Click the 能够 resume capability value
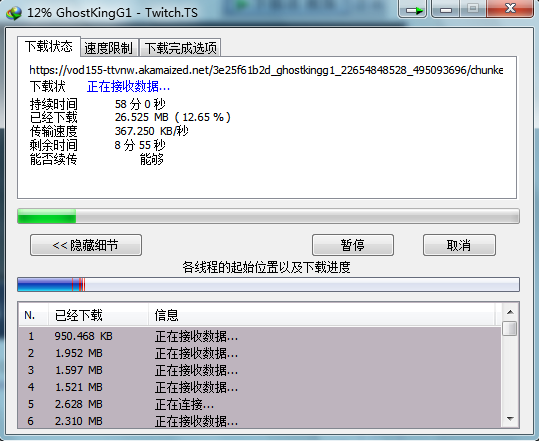The height and width of the screenshot is (441, 539). (152, 159)
